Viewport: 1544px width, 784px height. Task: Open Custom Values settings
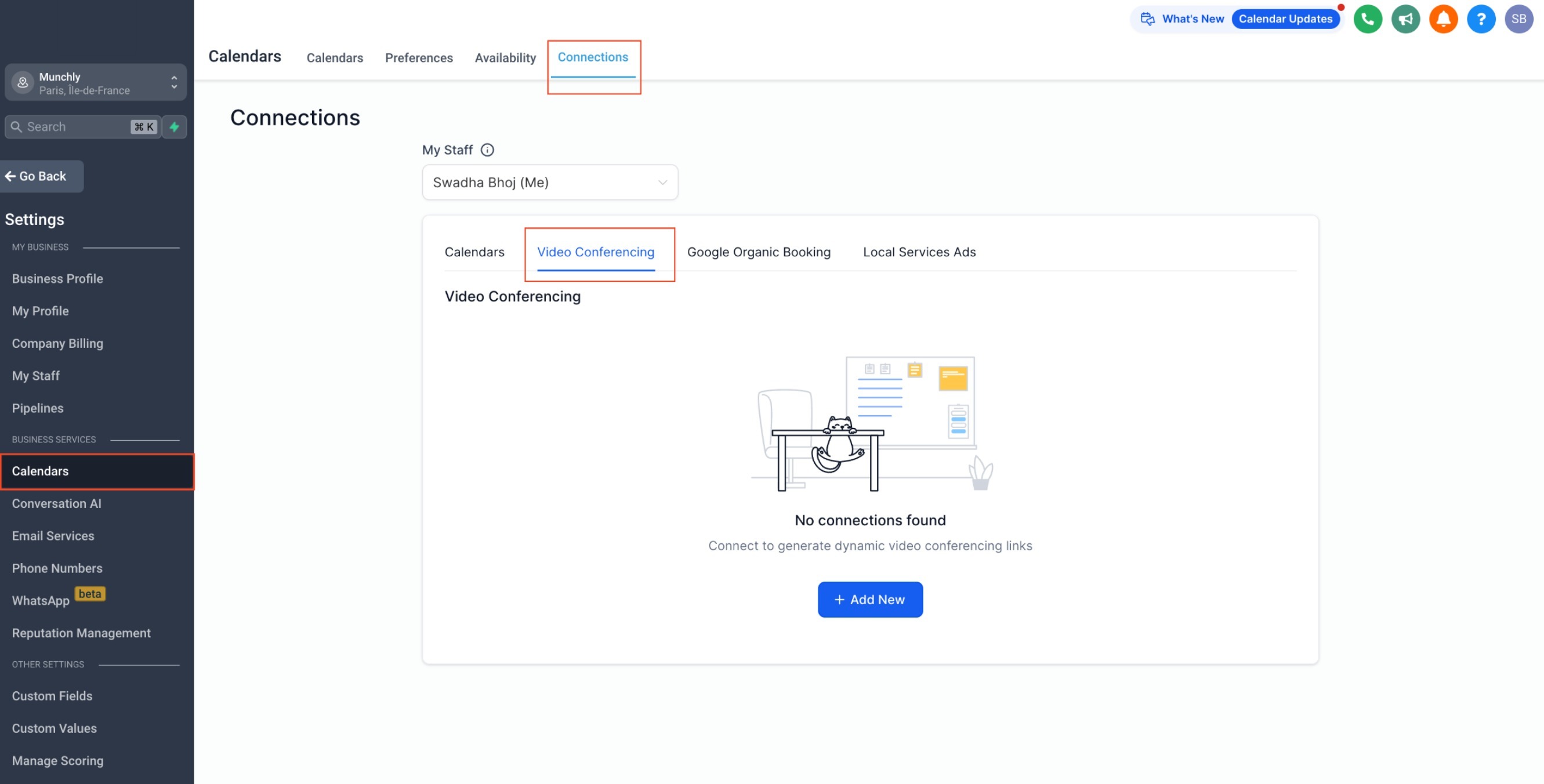point(54,728)
